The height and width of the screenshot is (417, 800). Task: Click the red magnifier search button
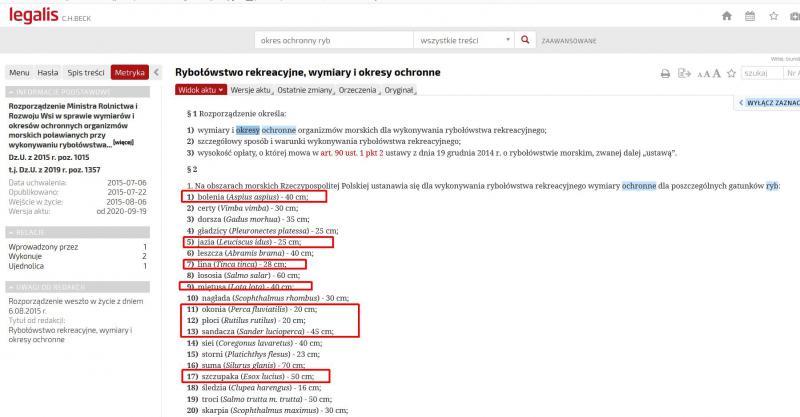click(x=525, y=40)
